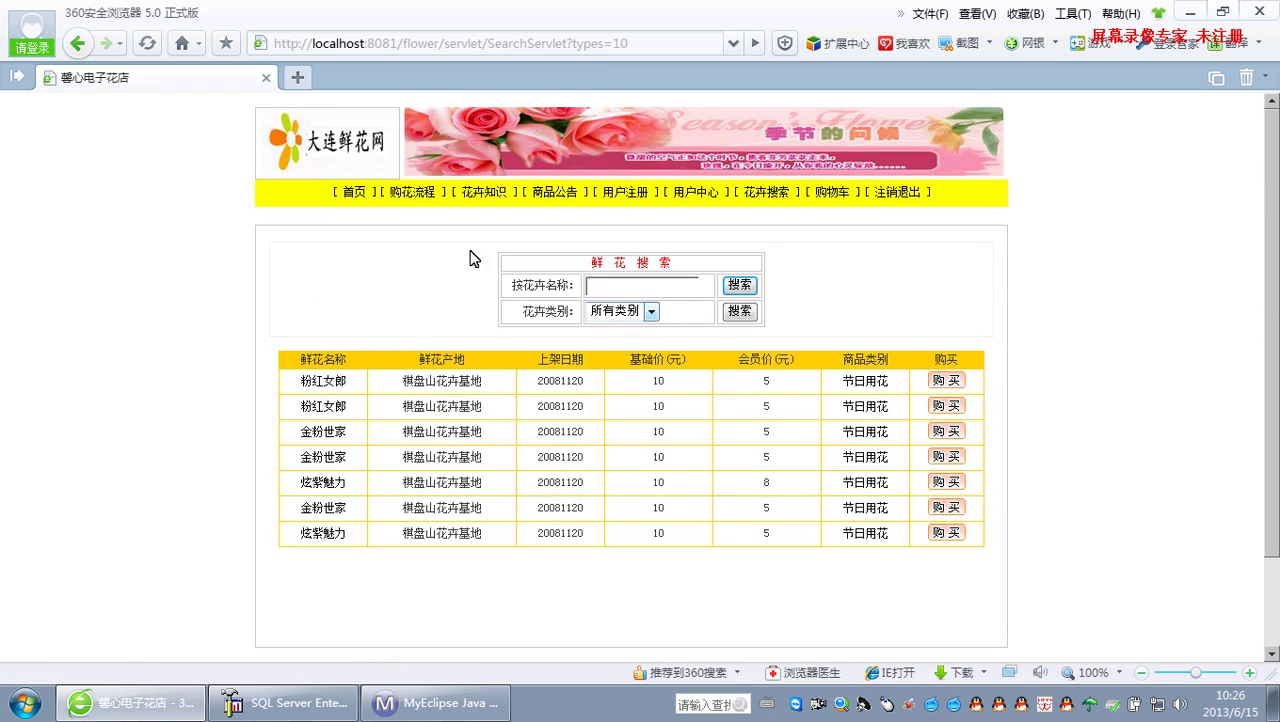1280x722 pixels.
Task: Expand the forward history dropdown arrow
Action: (x=120, y=44)
